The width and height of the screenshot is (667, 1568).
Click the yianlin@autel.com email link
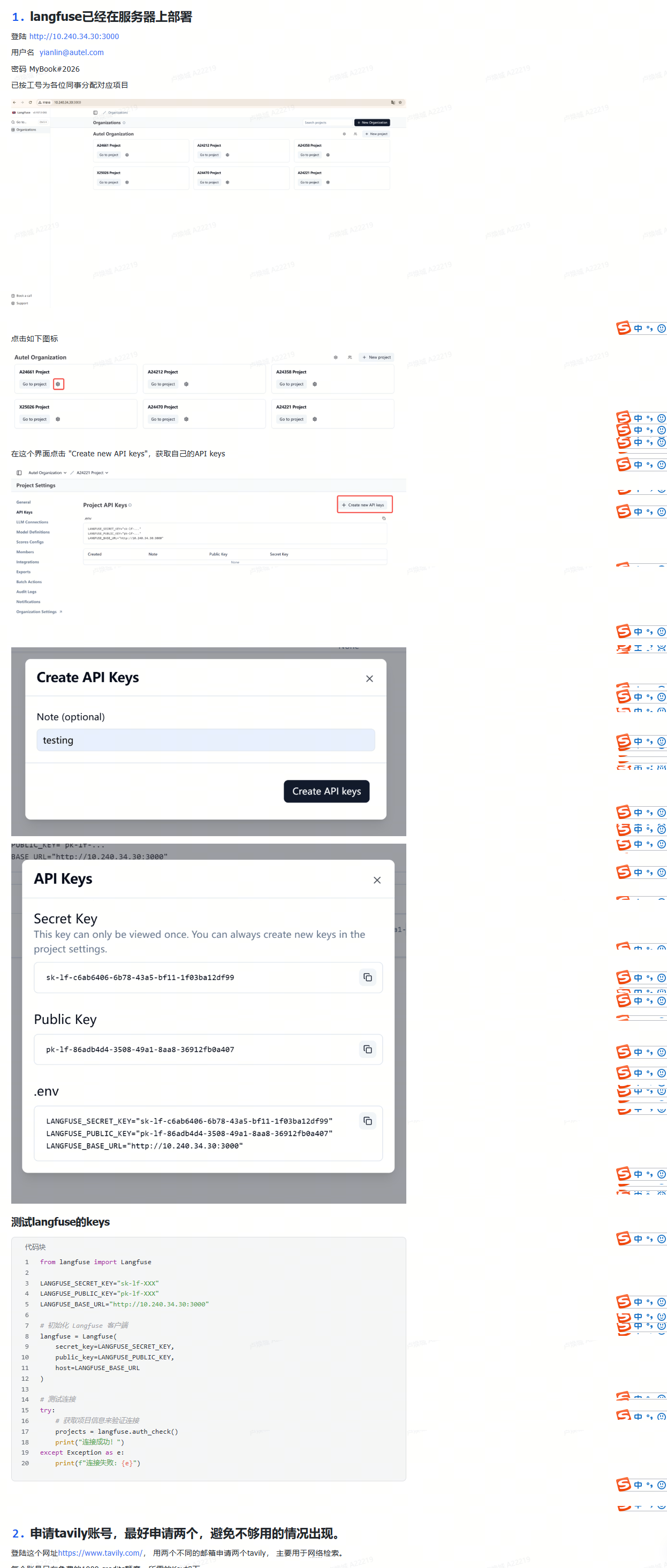click(x=72, y=52)
